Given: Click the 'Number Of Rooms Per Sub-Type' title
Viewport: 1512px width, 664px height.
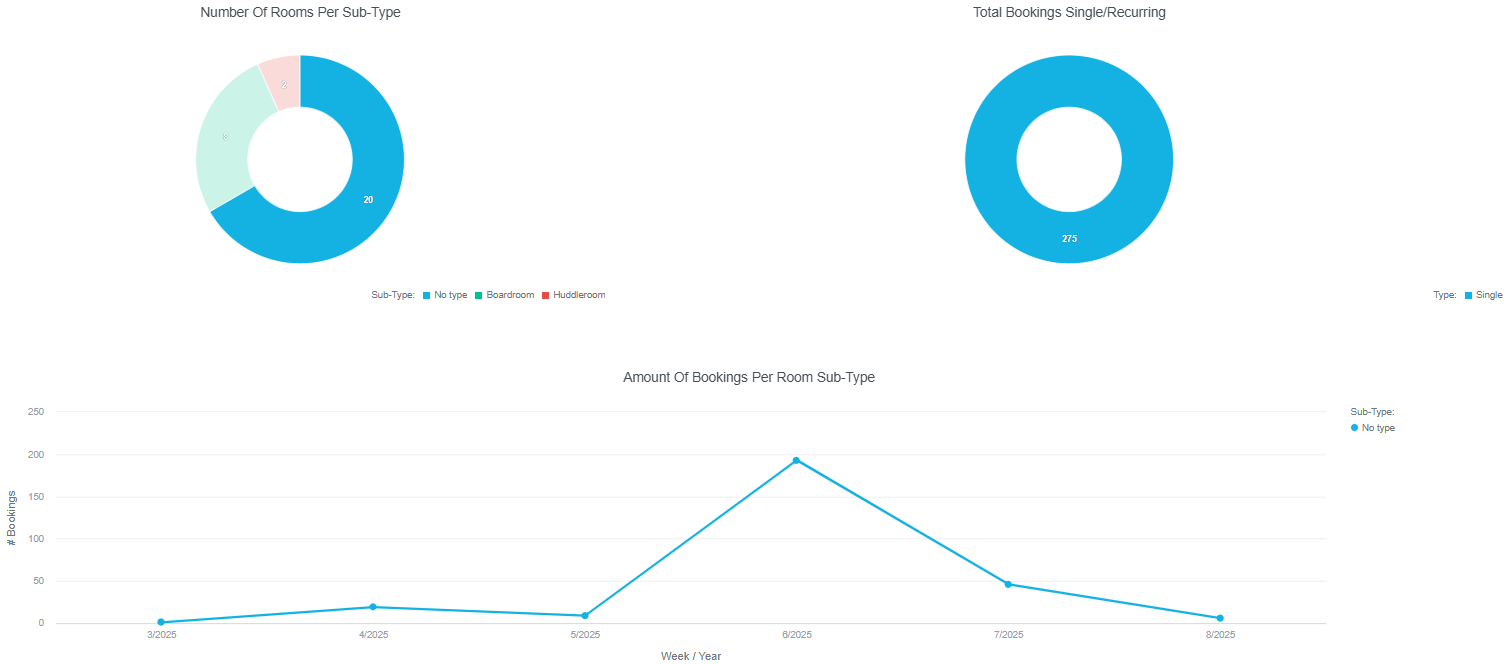Looking at the screenshot, I should coord(293,13).
